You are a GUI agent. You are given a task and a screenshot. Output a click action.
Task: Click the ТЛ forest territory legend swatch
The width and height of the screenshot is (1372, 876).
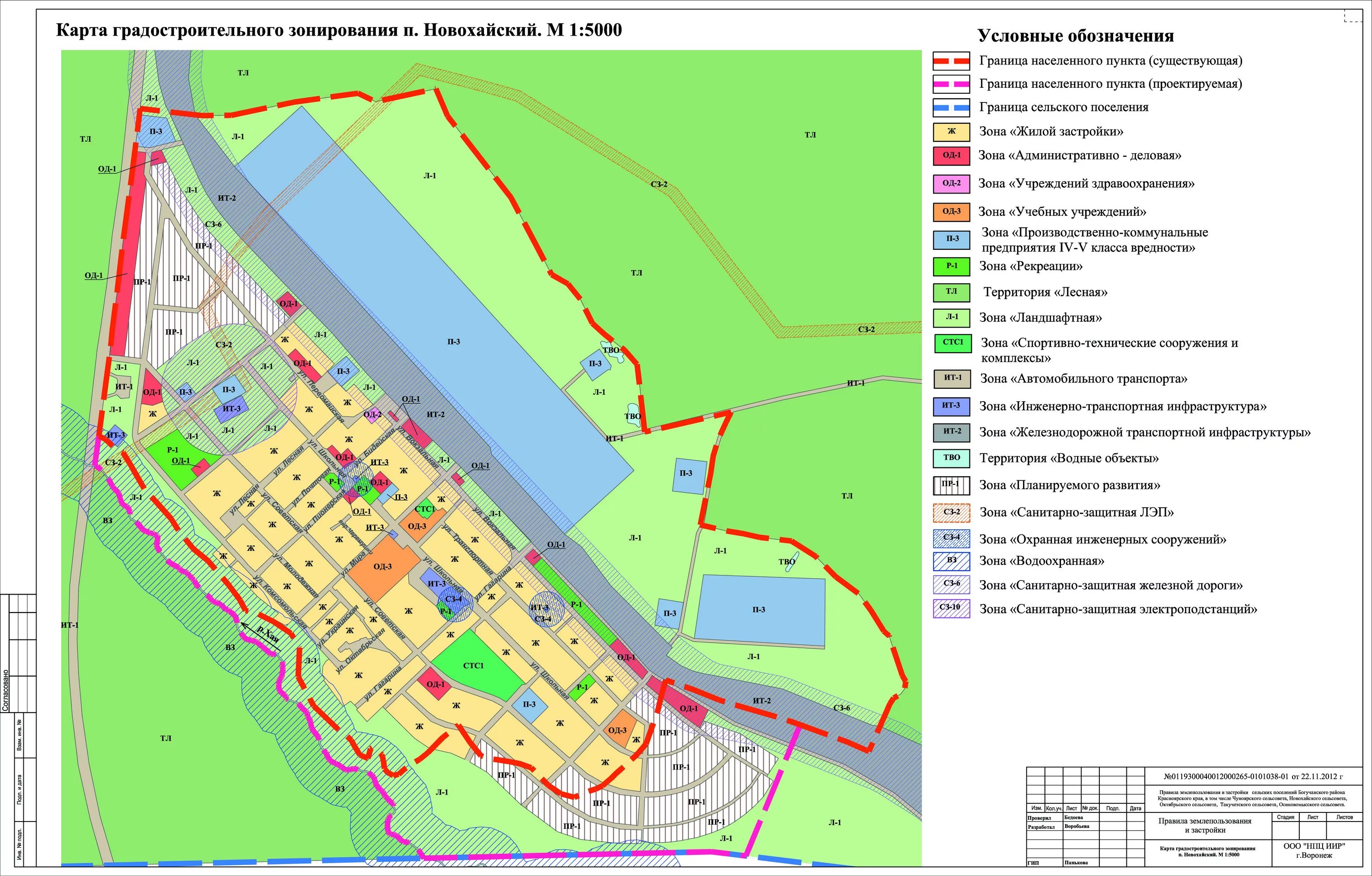pos(951,292)
